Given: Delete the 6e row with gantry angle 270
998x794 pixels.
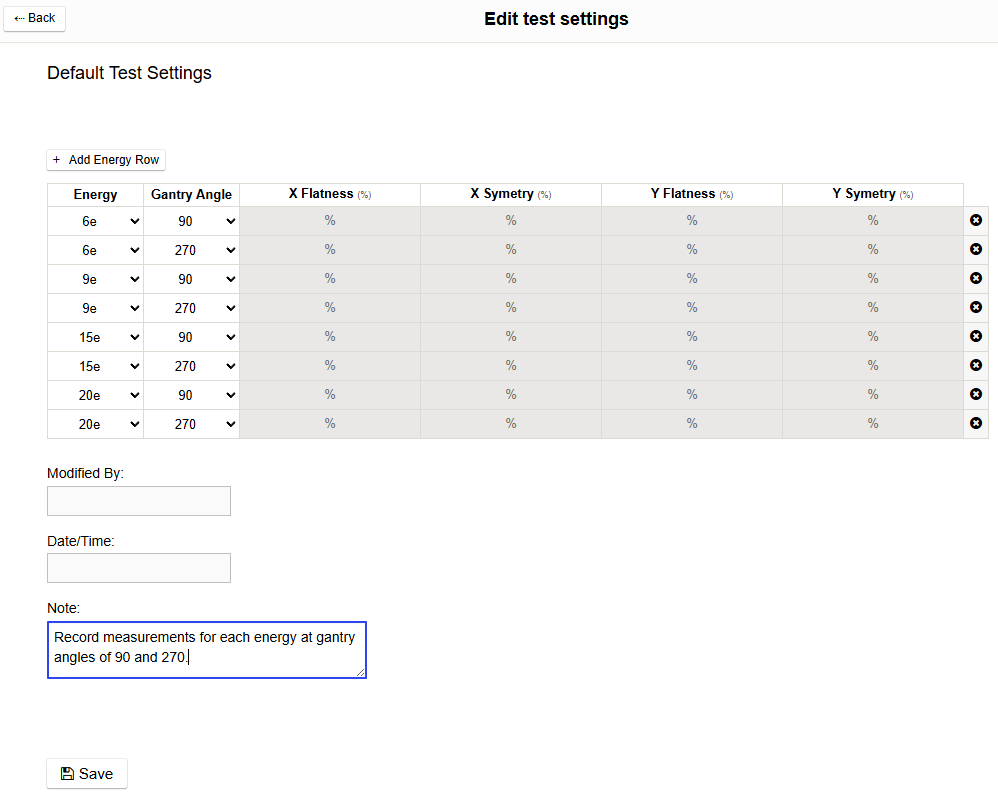Looking at the screenshot, I should pyautogui.click(x=976, y=249).
